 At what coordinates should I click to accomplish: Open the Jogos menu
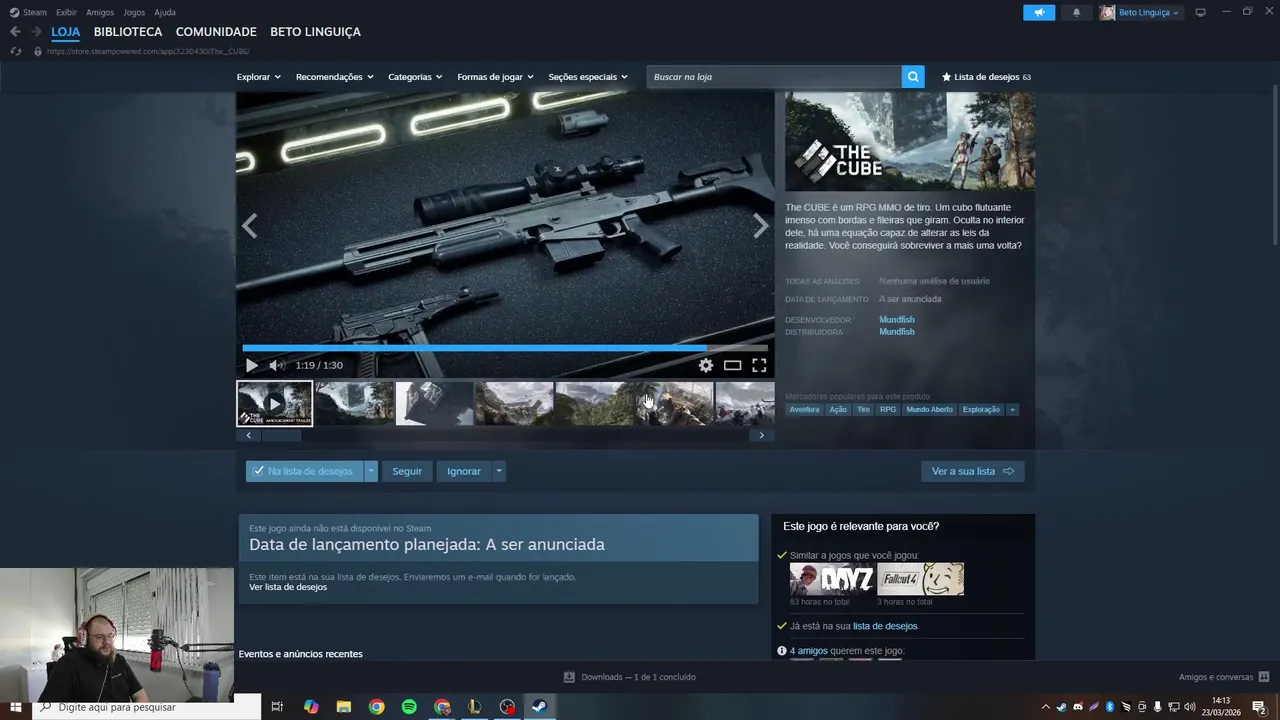point(134,12)
